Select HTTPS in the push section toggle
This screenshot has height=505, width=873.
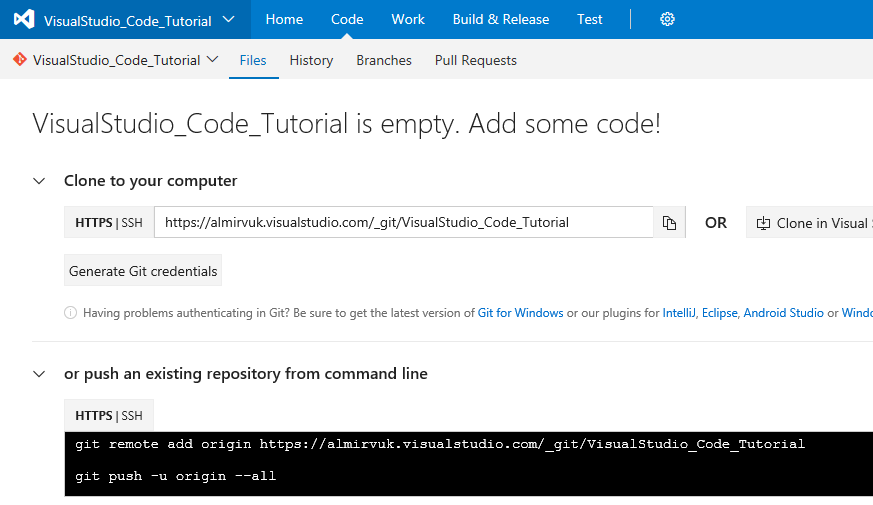[94, 416]
